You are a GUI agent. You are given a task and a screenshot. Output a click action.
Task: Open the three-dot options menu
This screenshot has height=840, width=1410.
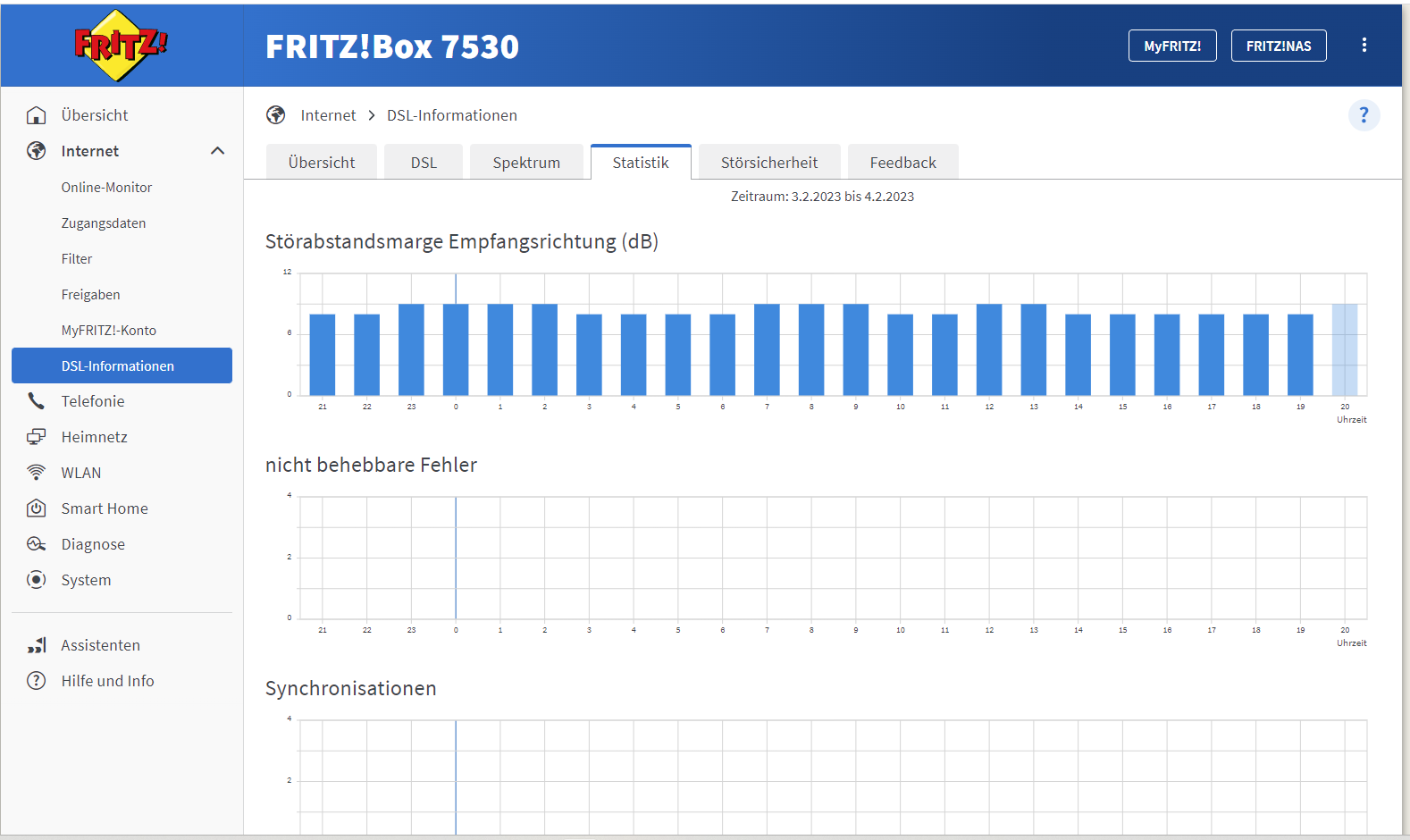[x=1364, y=46]
